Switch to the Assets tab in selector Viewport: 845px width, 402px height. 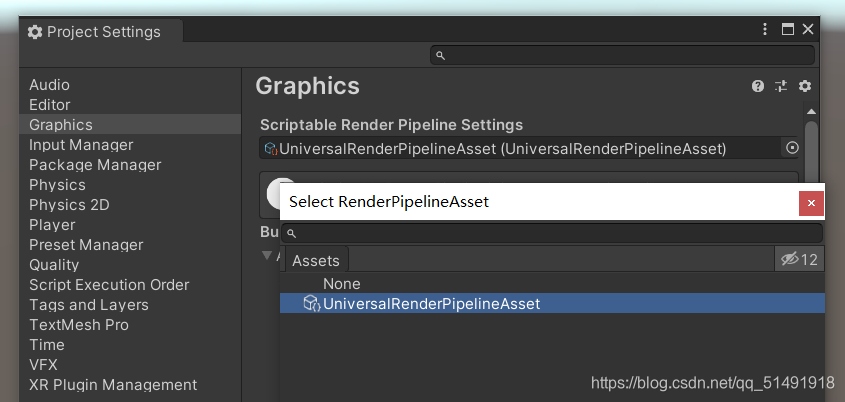pyautogui.click(x=316, y=260)
